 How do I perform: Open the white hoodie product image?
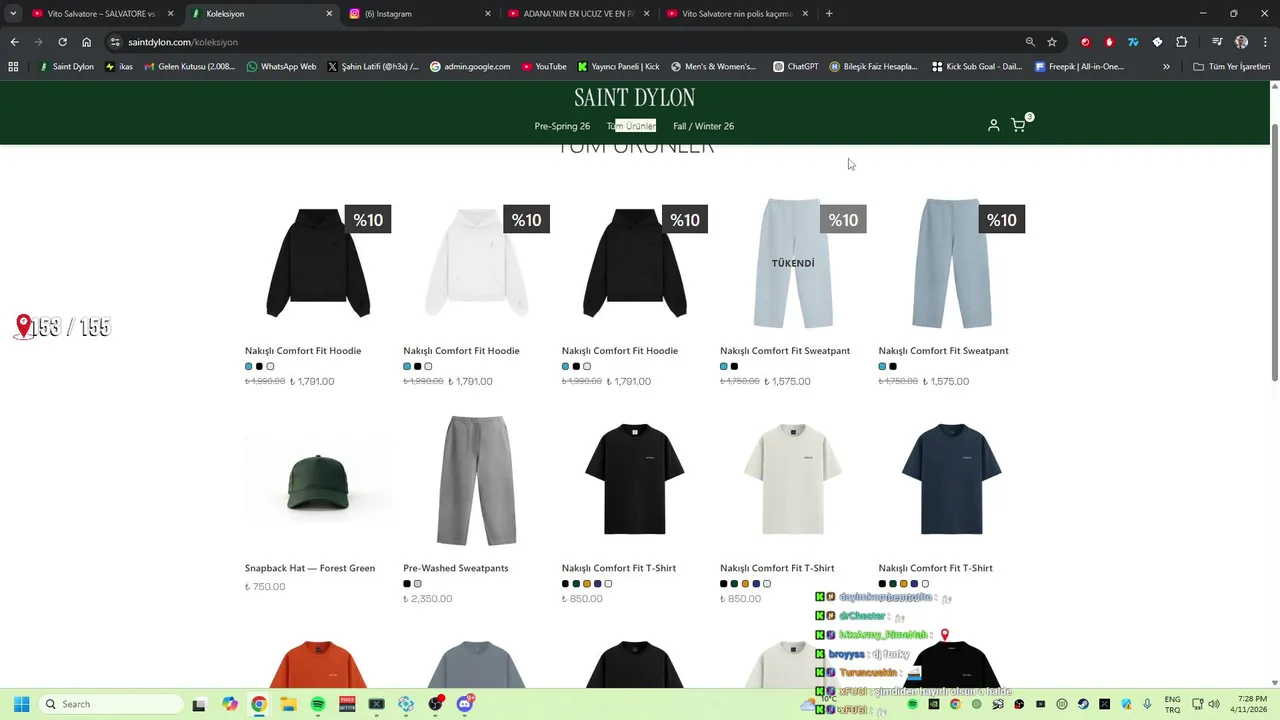click(476, 263)
